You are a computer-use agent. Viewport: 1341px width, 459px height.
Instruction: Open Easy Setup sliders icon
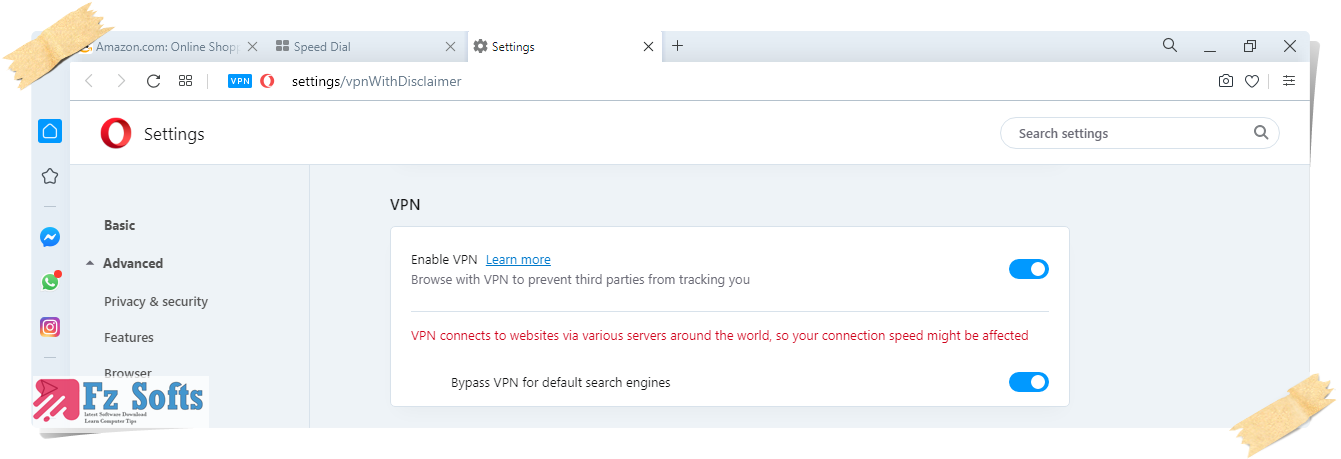point(1289,81)
